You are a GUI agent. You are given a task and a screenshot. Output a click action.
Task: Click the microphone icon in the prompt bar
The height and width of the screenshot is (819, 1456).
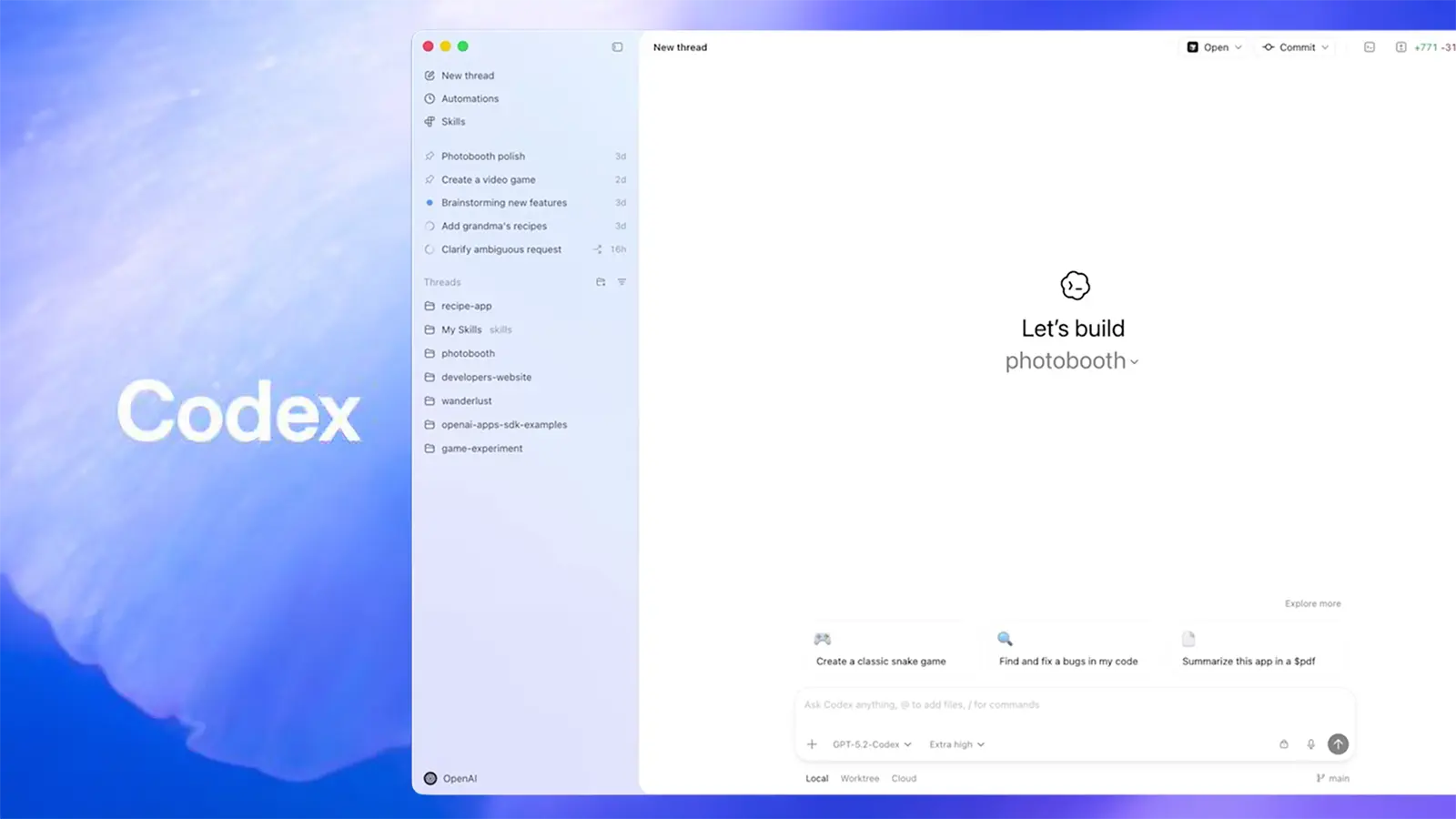pyautogui.click(x=1310, y=743)
